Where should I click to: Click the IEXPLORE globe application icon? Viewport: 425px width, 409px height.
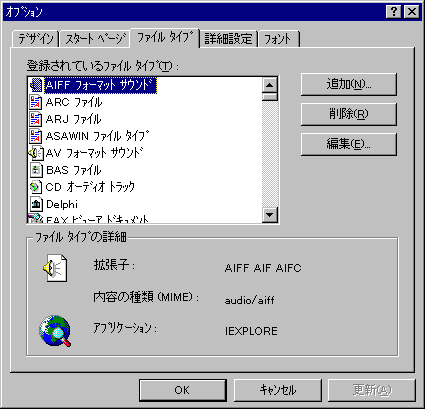[55, 331]
